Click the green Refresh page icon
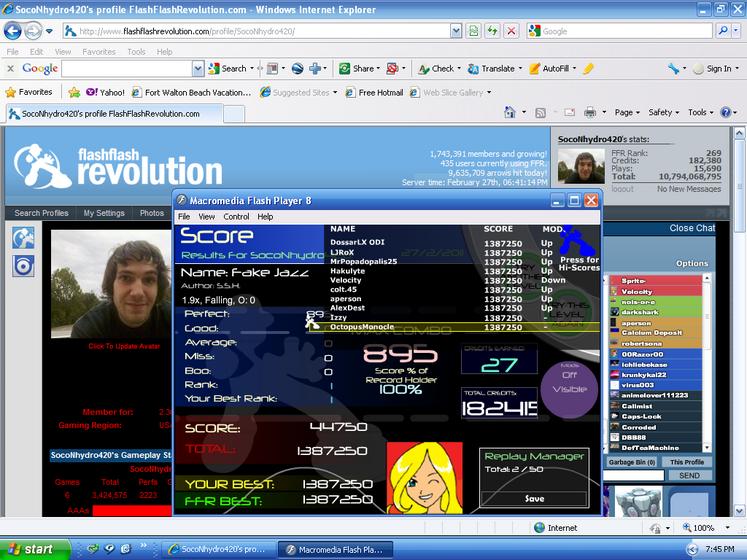 tap(492, 31)
